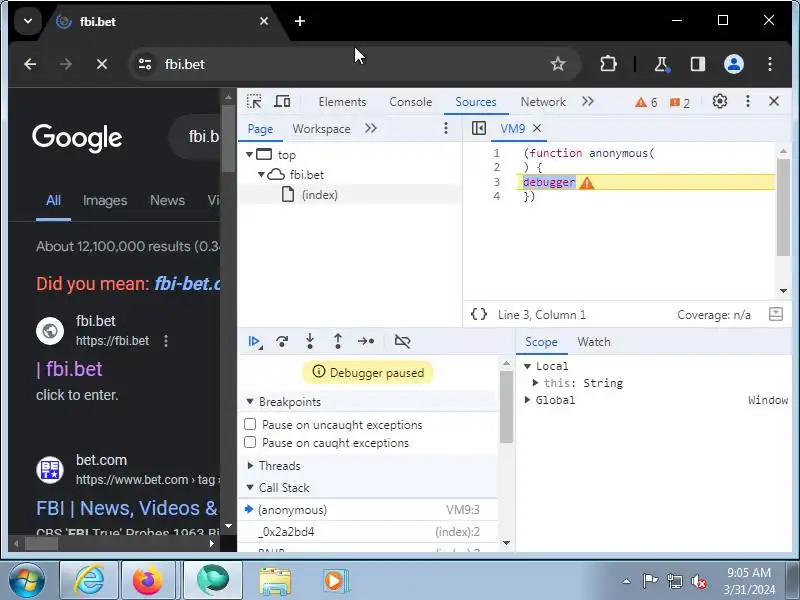Open Windows Start menu orb
Image resolution: width=800 pixels, height=600 pixels.
pos(27,581)
